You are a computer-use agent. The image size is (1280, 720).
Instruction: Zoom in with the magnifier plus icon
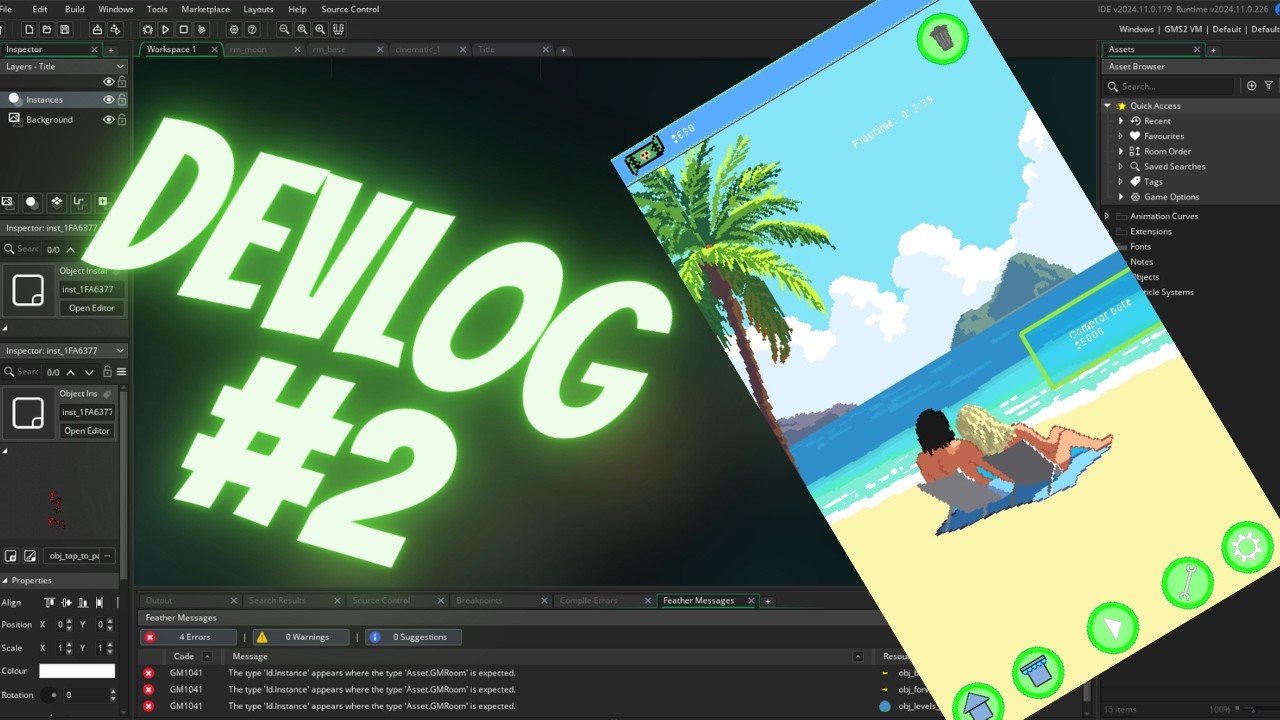click(x=320, y=30)
